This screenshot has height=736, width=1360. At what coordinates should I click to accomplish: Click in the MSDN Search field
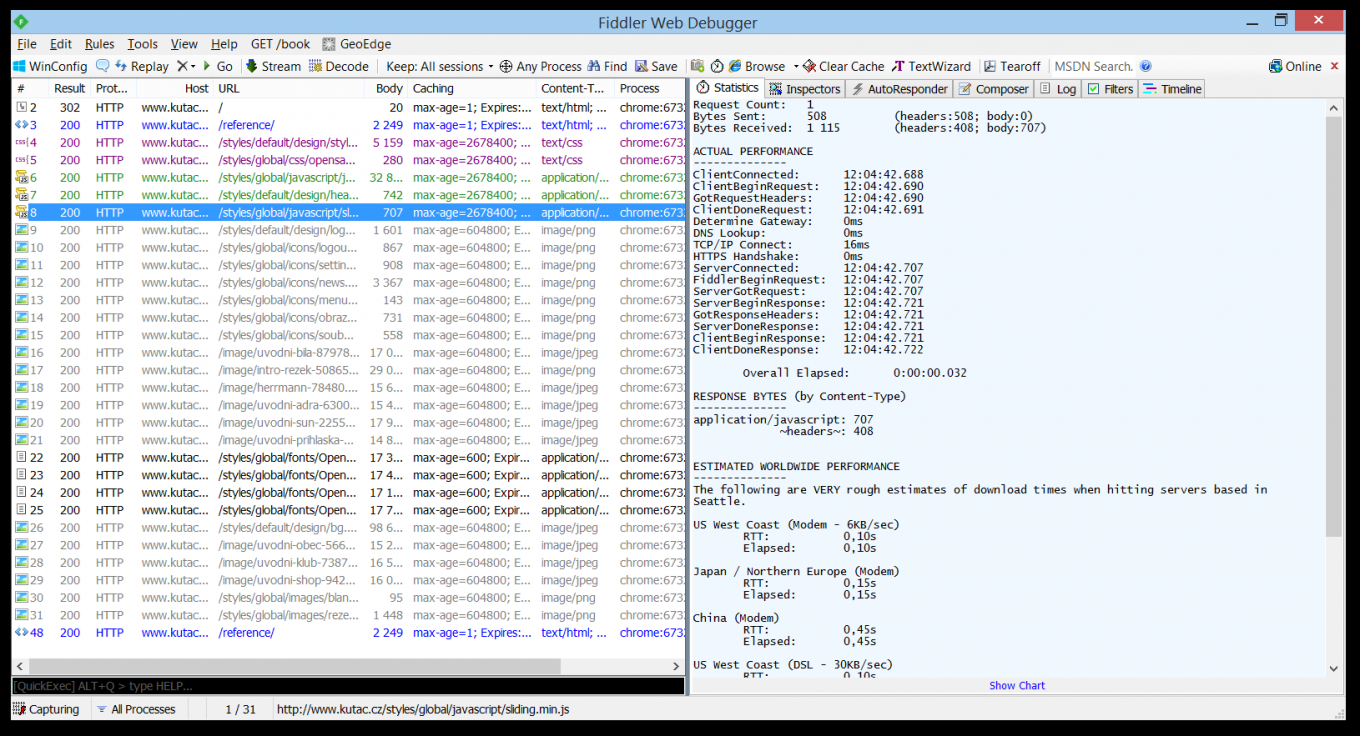coord(1094,66)
